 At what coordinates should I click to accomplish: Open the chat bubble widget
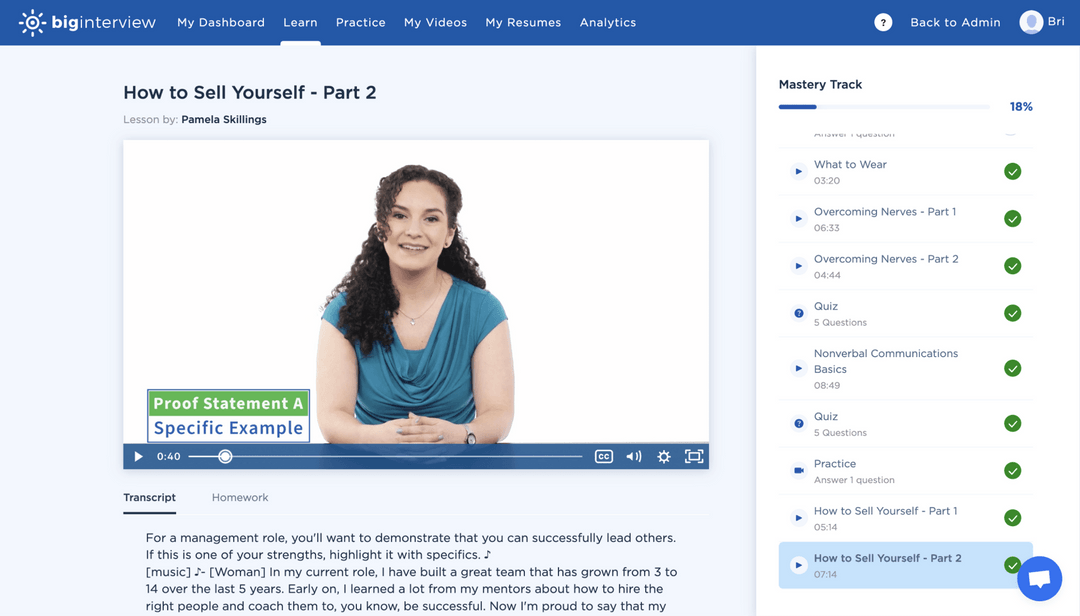[1039, 578]
